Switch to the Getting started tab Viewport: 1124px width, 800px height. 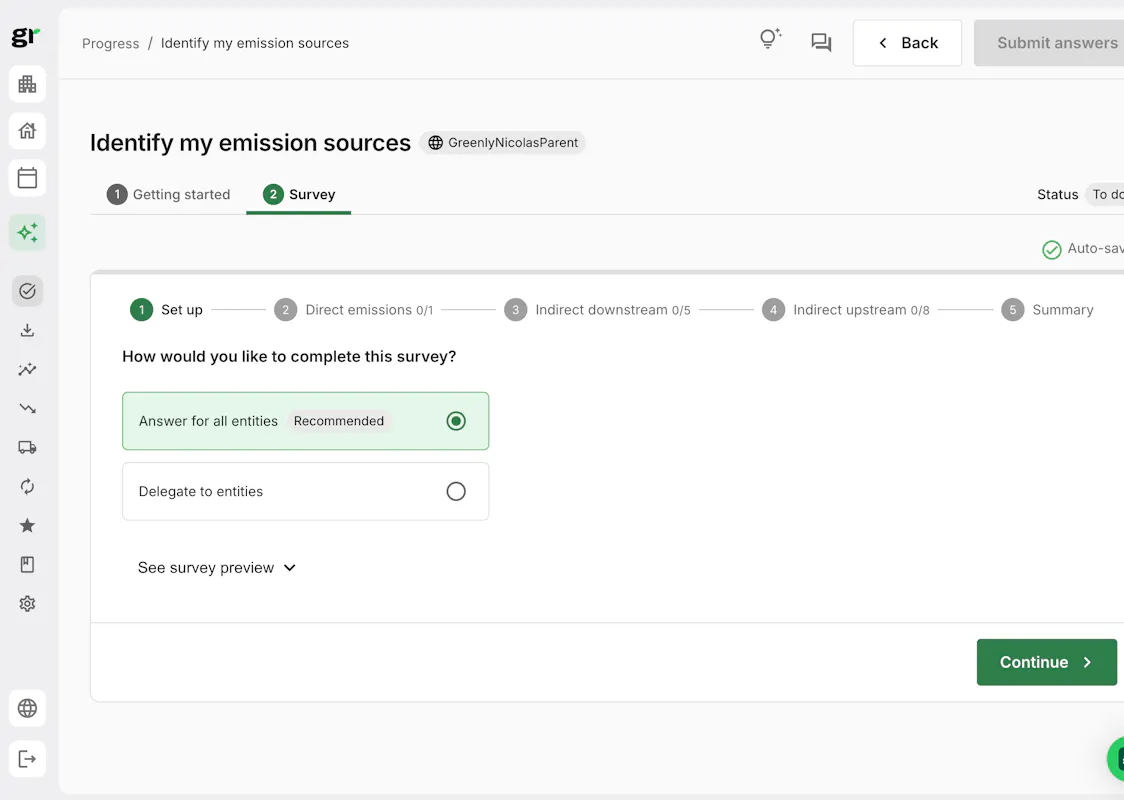[168, 194]
